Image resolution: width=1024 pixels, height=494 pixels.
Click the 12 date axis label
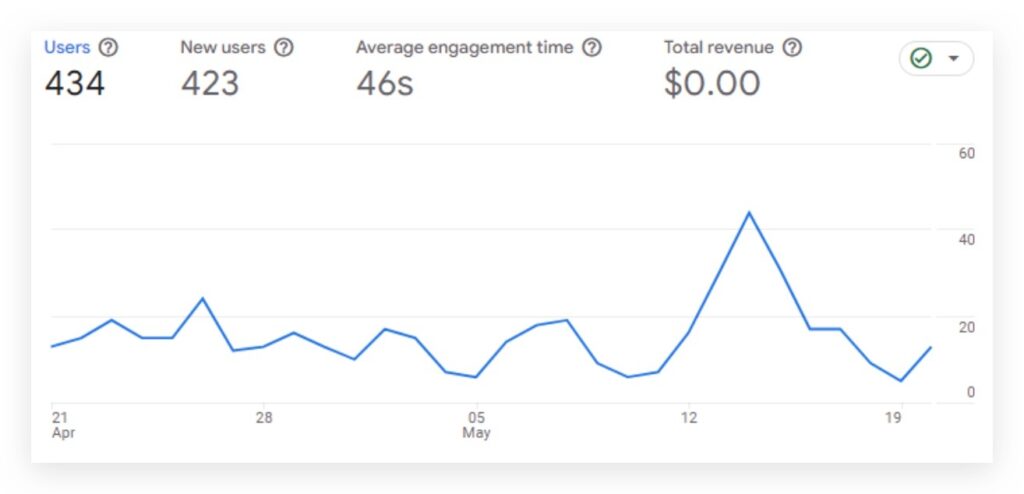click(688, 418)
